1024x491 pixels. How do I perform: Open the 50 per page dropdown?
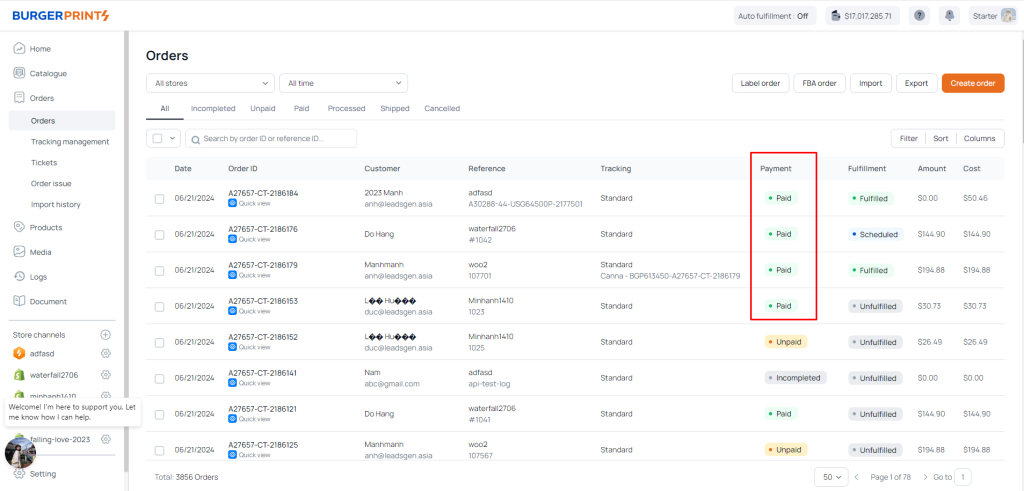pyautogui.click(x=831, y=477)
